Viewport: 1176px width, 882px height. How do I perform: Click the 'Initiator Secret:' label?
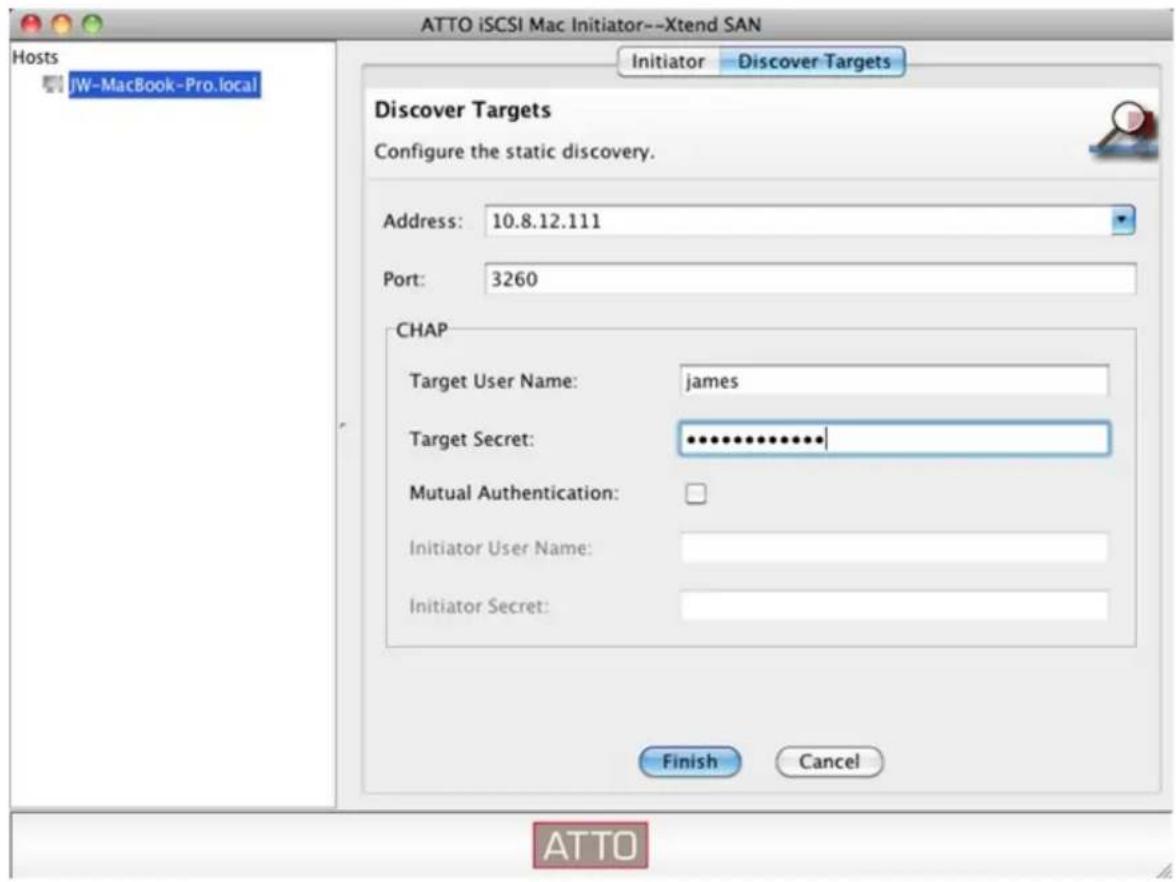tap(479, 606)
